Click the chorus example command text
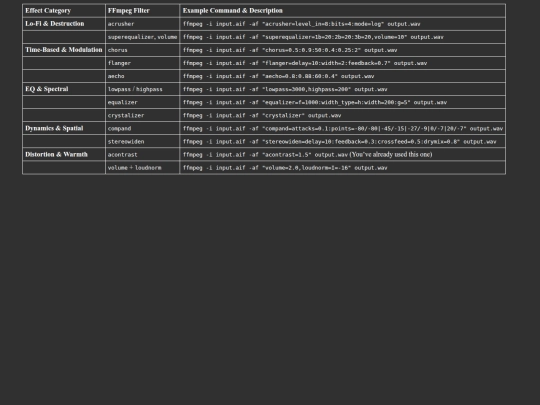 290,50
